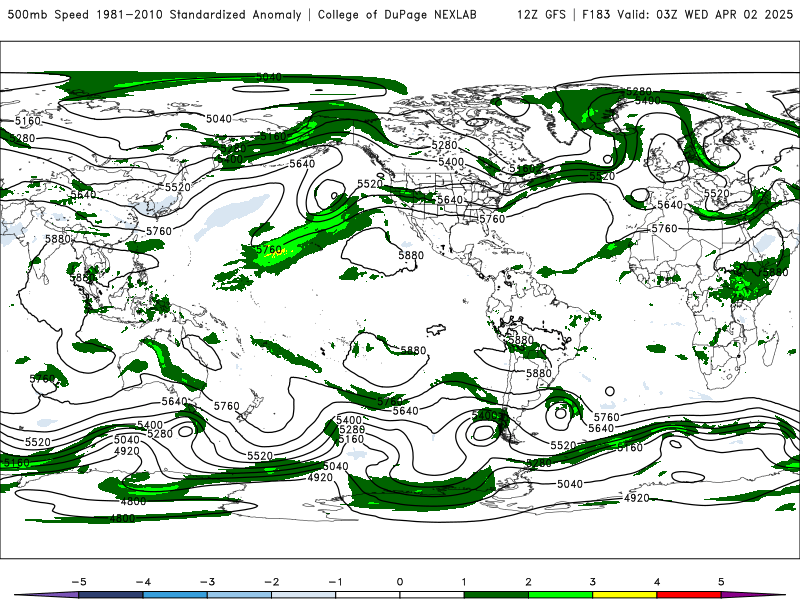Click the '5760' label inside the yellow Pacific anomaly
The width and height of the screenshot is (800, 600).
point(269,249)
